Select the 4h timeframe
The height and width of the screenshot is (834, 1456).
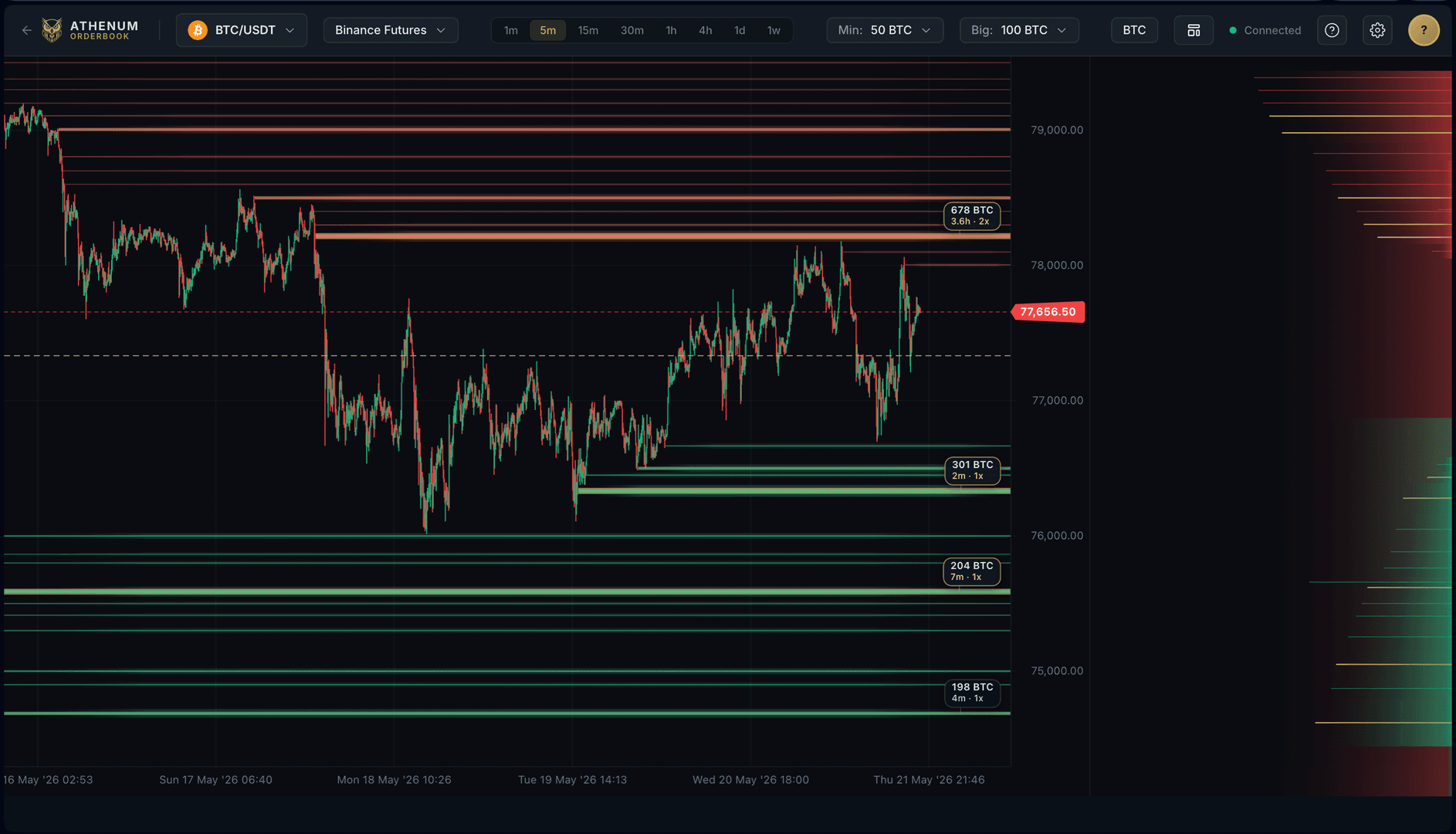(706, 30)
